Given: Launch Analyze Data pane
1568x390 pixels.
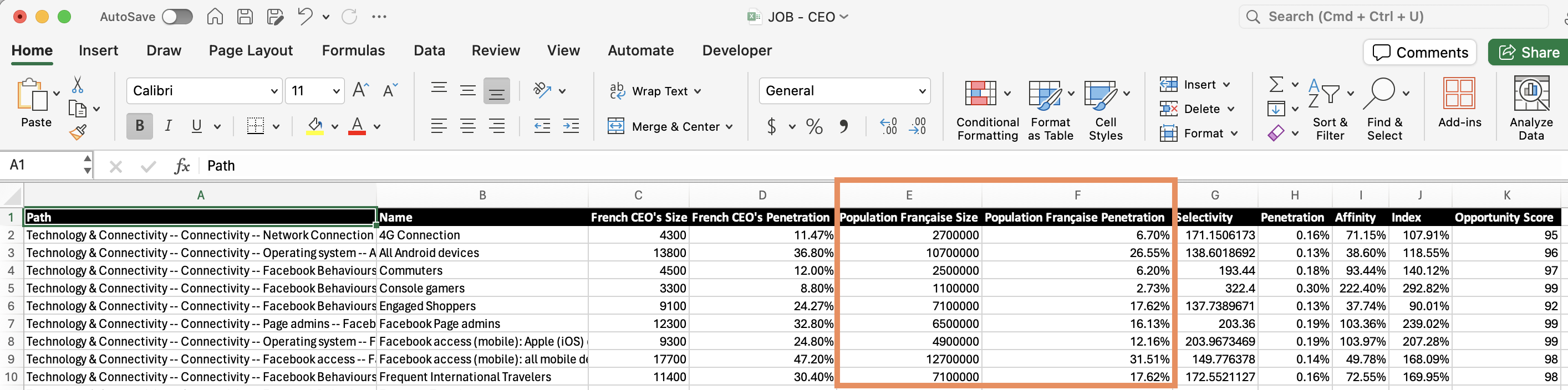Looking at the screenshot, I should 1531,108.
